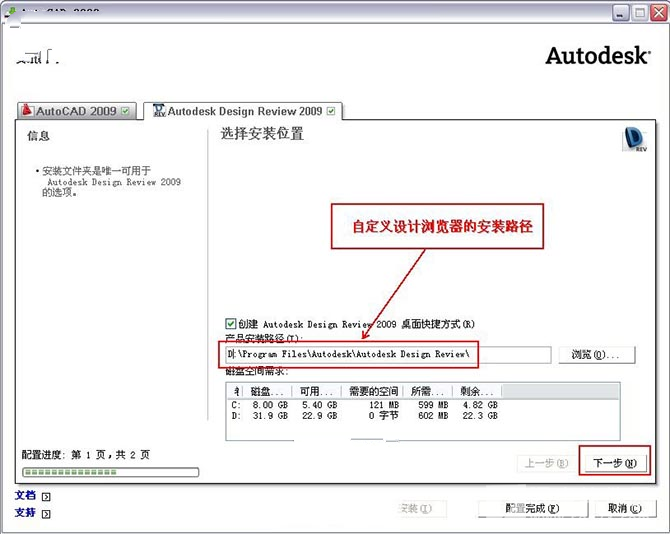Cancel setup with 取消 button
Screen dimensions: 670x534
625,508
